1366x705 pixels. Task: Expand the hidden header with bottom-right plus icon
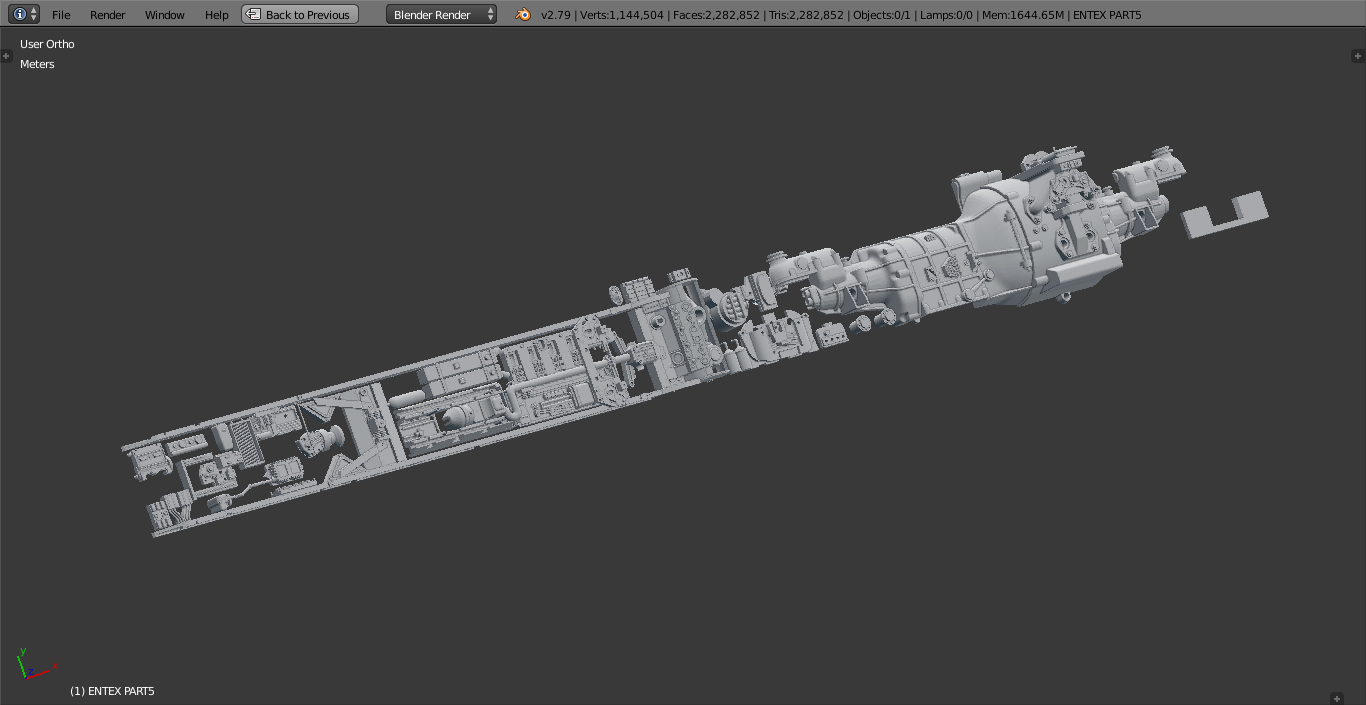pos(1337,698)
